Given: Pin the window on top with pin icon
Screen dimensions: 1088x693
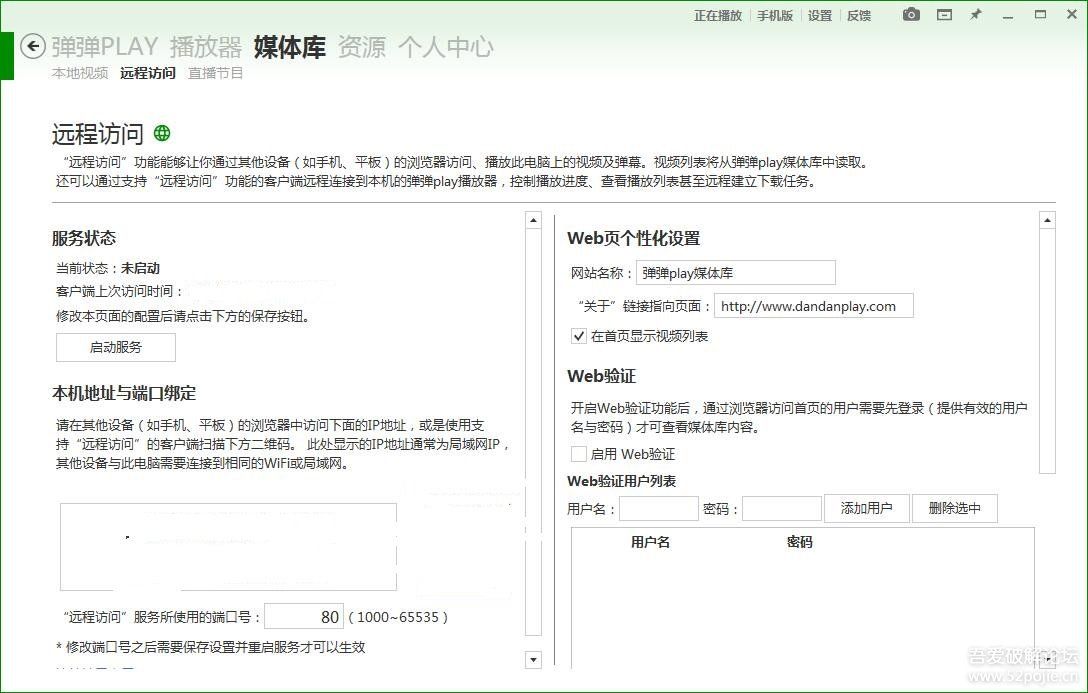Looking at the screenshot, I should click(x=976, y=15).
